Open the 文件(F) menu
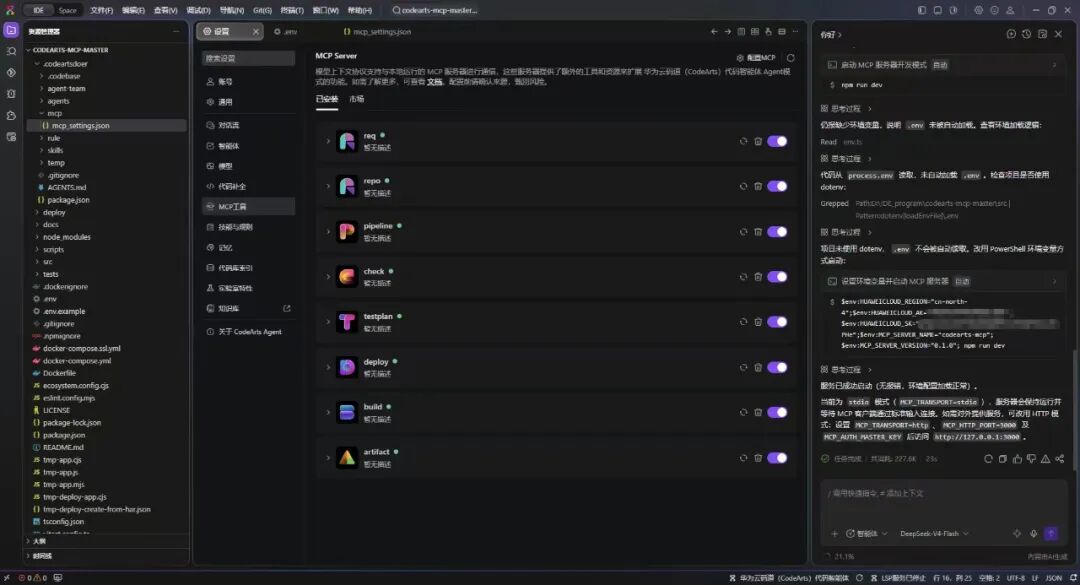The width and height of the screenshot is (1080, 585). pos(101,10)
